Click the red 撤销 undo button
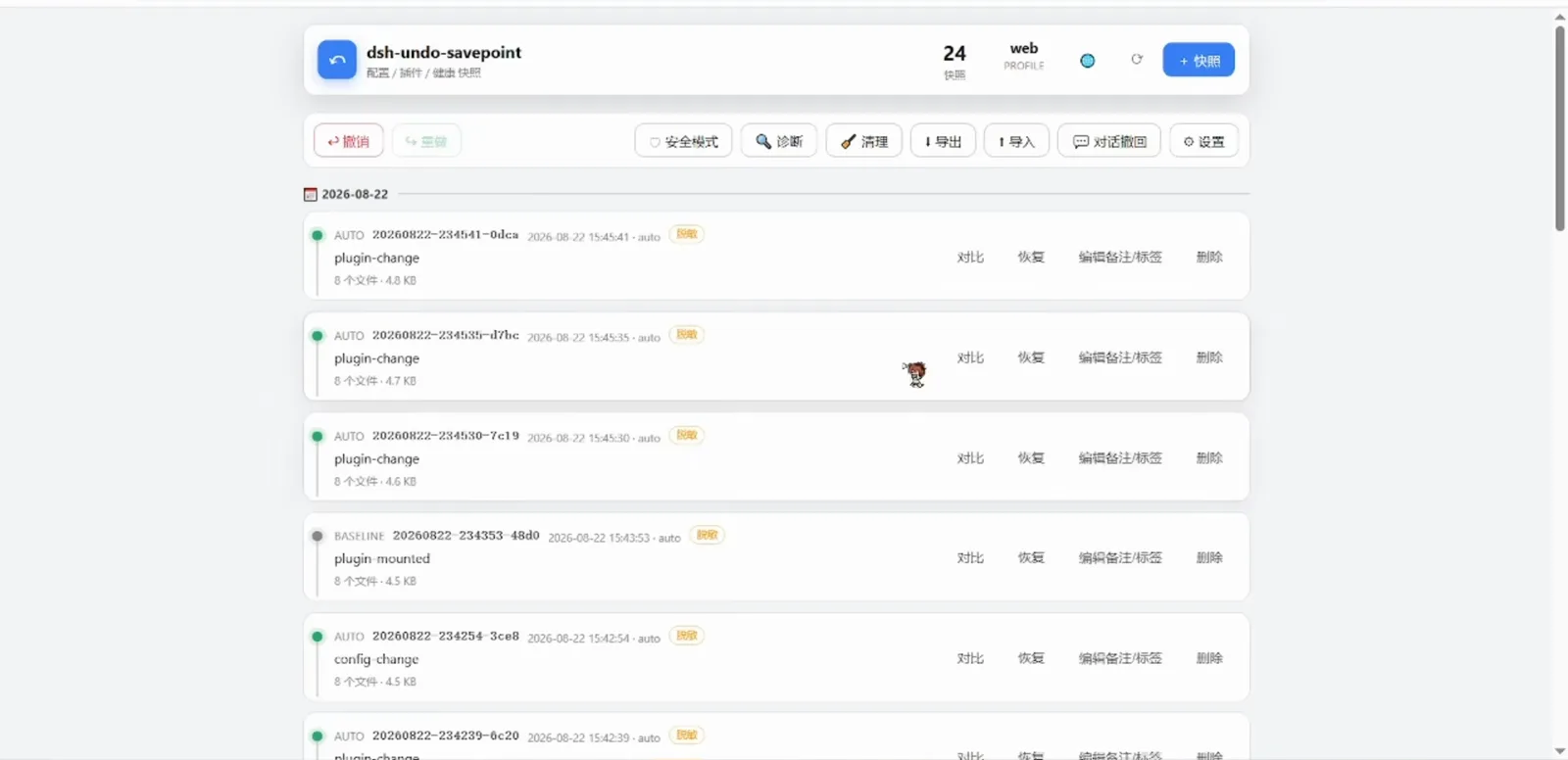The width and height of the screenshot is (1568, 760). pyautogui.click(x=348, y=141)
